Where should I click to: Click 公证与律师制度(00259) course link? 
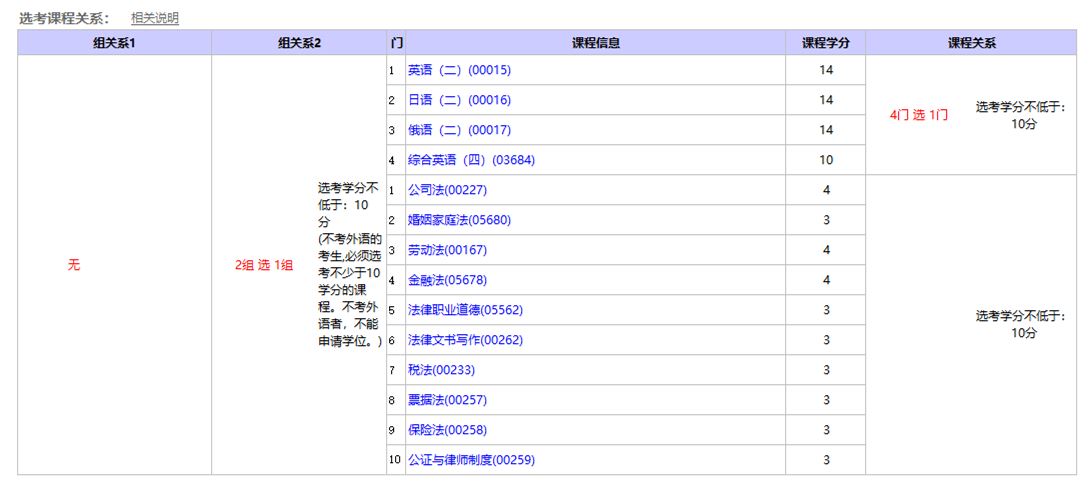[471, 460]
